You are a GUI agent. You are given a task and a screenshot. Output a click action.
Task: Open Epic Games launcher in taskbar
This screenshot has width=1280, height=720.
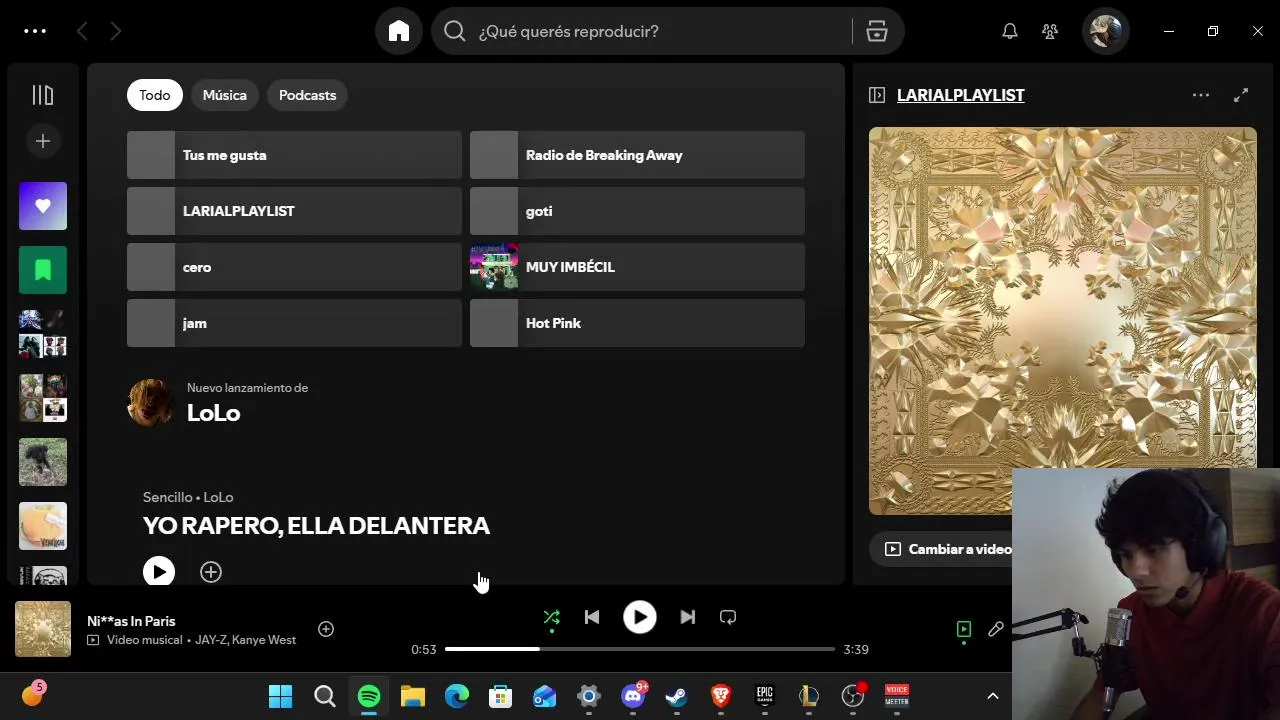[765, 696]
